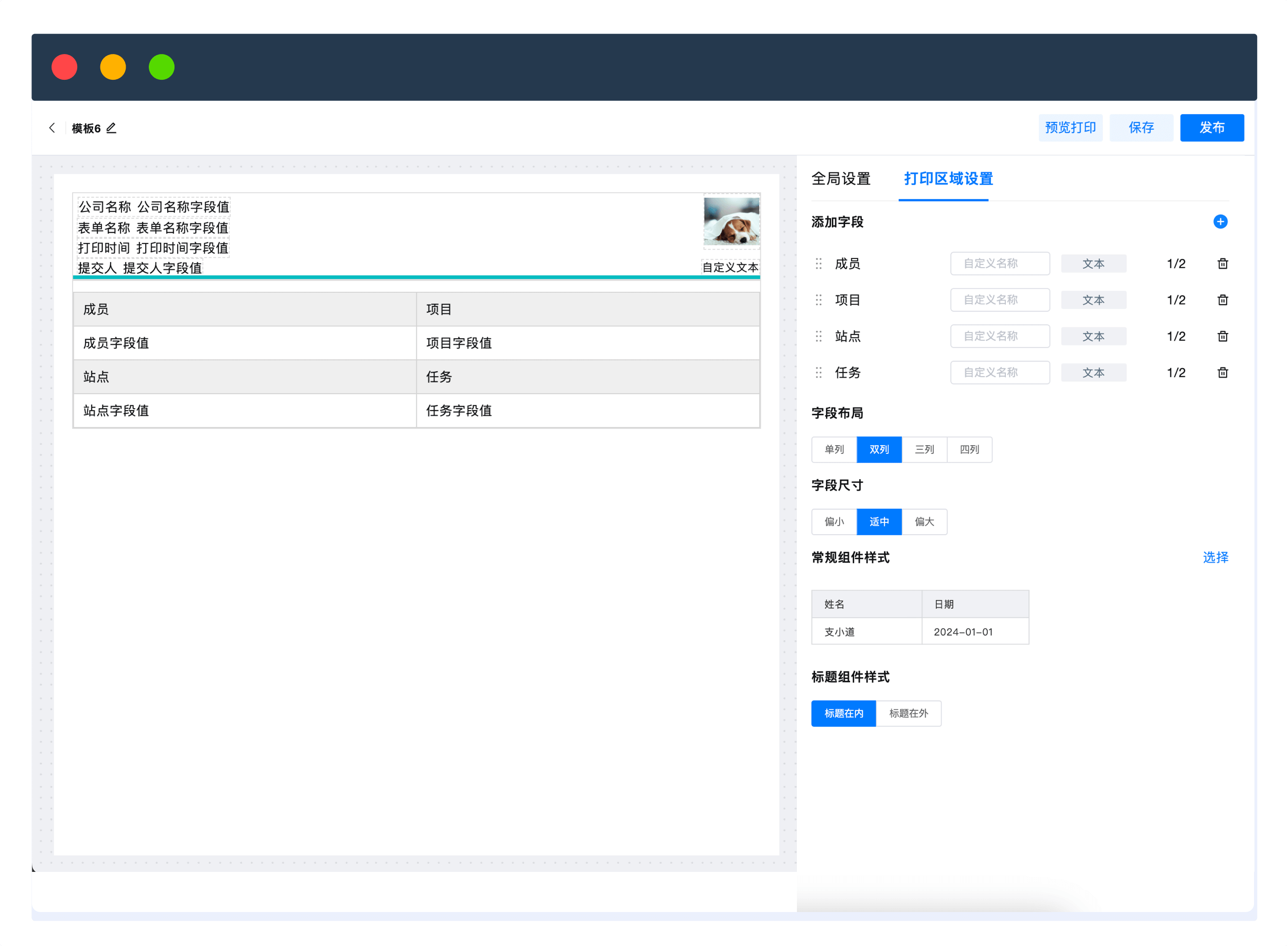
Task: Open the 1/2 width selector for 项目
Action: tap(1176, 300)
